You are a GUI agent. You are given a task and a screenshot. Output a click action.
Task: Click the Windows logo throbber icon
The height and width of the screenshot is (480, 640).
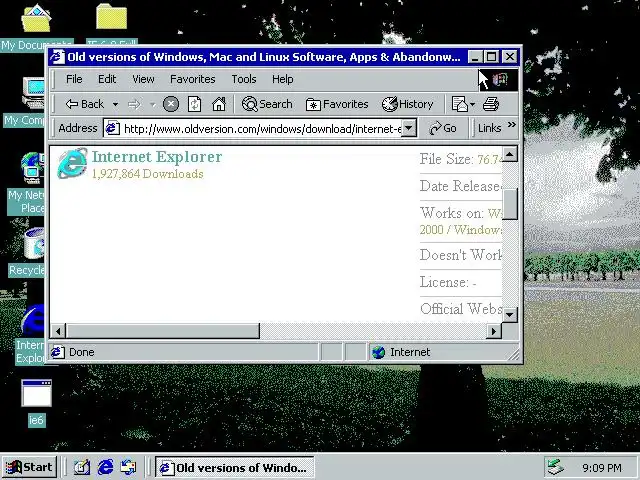pos(499,80)
